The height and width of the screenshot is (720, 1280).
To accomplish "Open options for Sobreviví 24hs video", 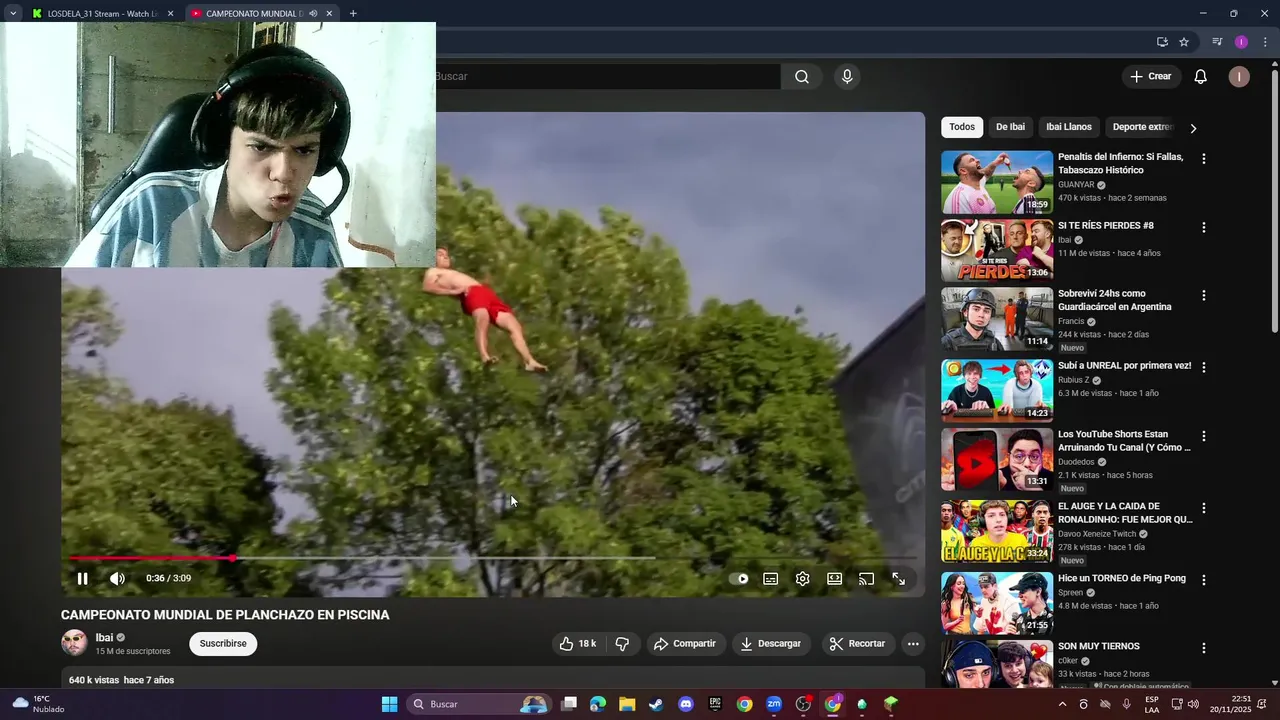I will 1204,296.
